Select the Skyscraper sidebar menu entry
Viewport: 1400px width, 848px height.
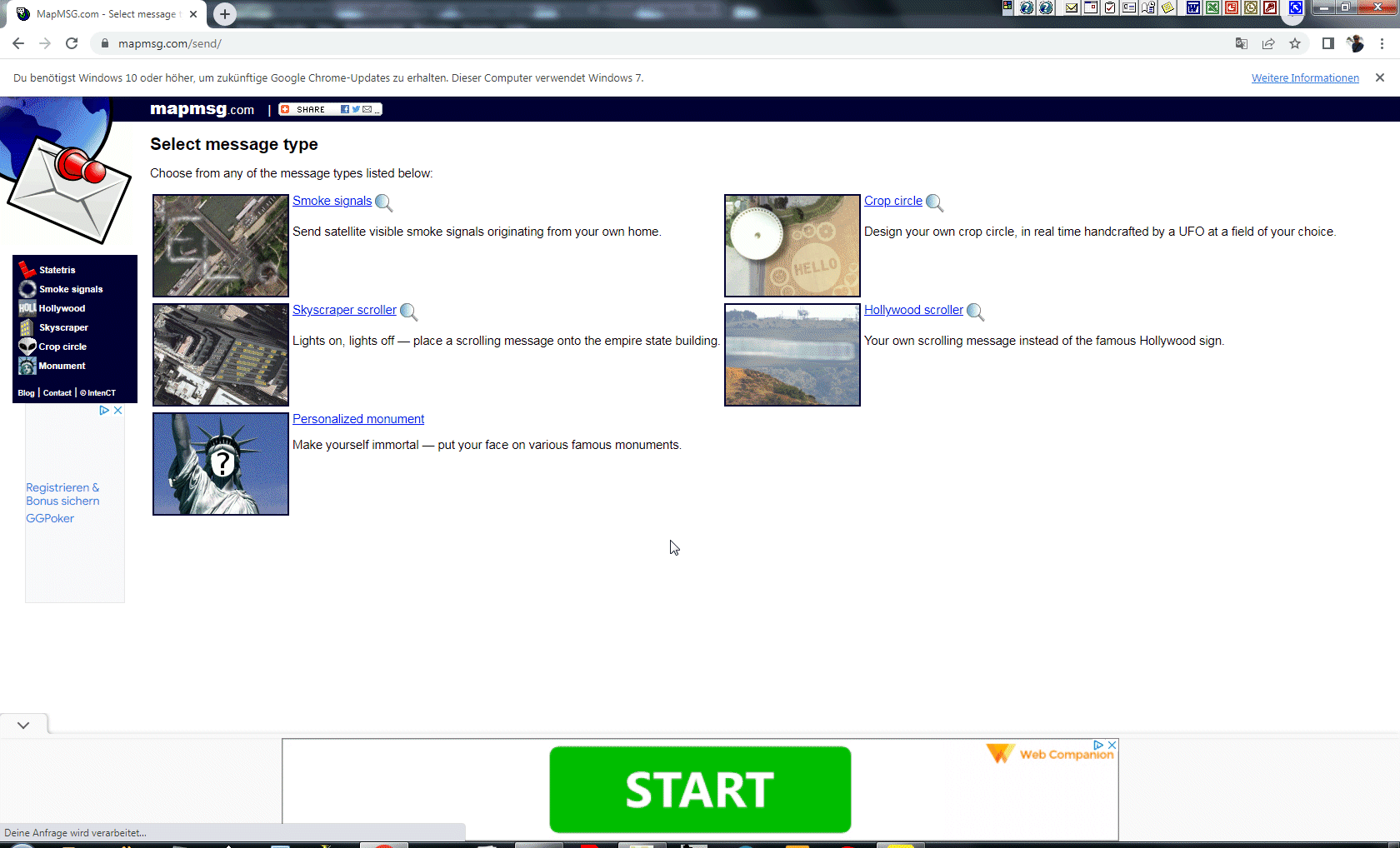coord(63,327)
